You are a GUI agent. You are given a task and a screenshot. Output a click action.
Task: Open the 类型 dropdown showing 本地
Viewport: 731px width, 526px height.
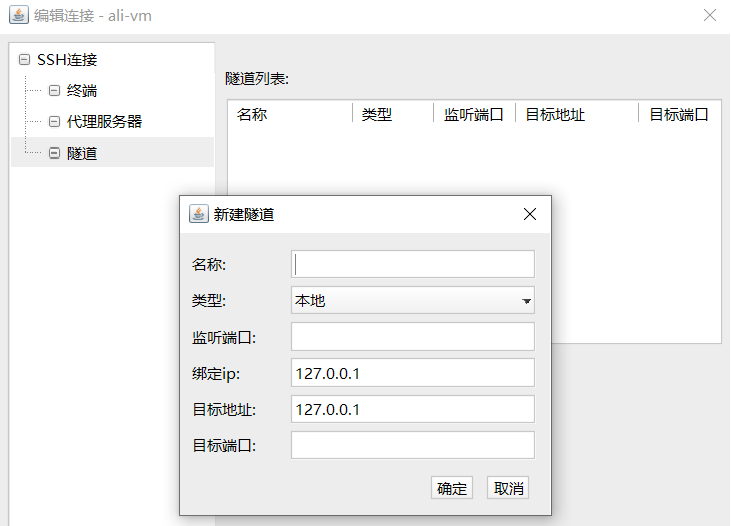[412, 300]
